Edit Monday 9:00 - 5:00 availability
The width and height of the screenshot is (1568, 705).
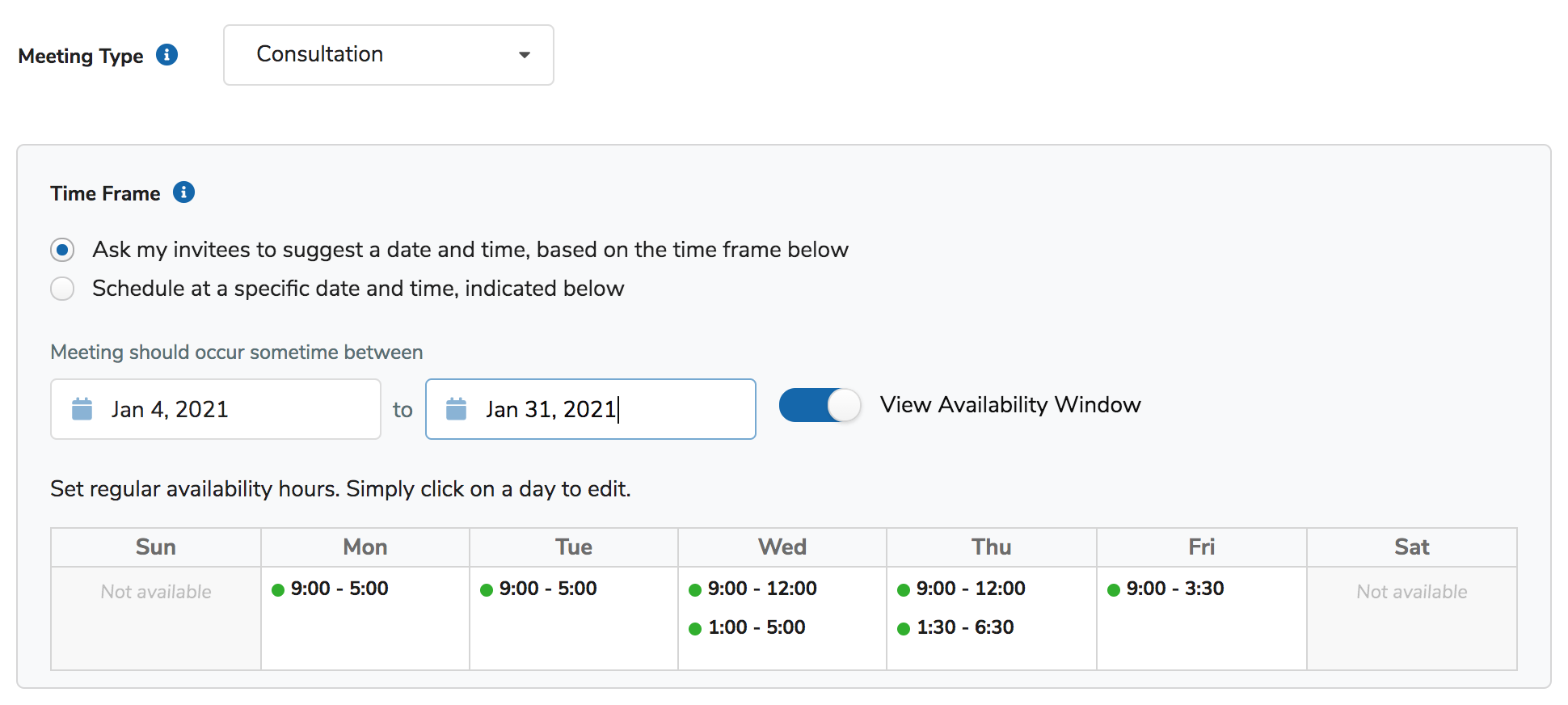(339, 589)
